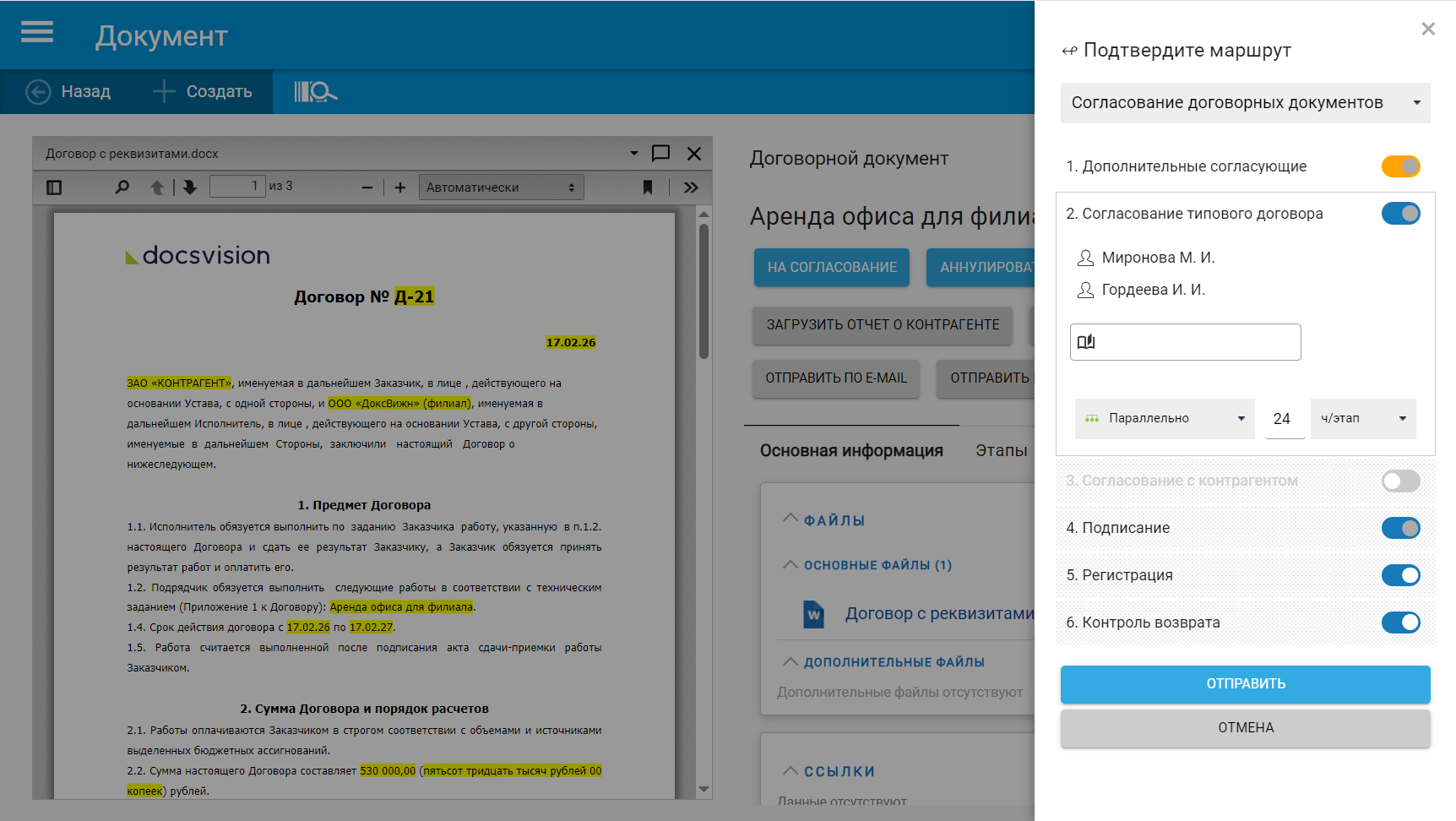
Task: Toggle the document viewer sidebar
Action: [x=54, y=188]
